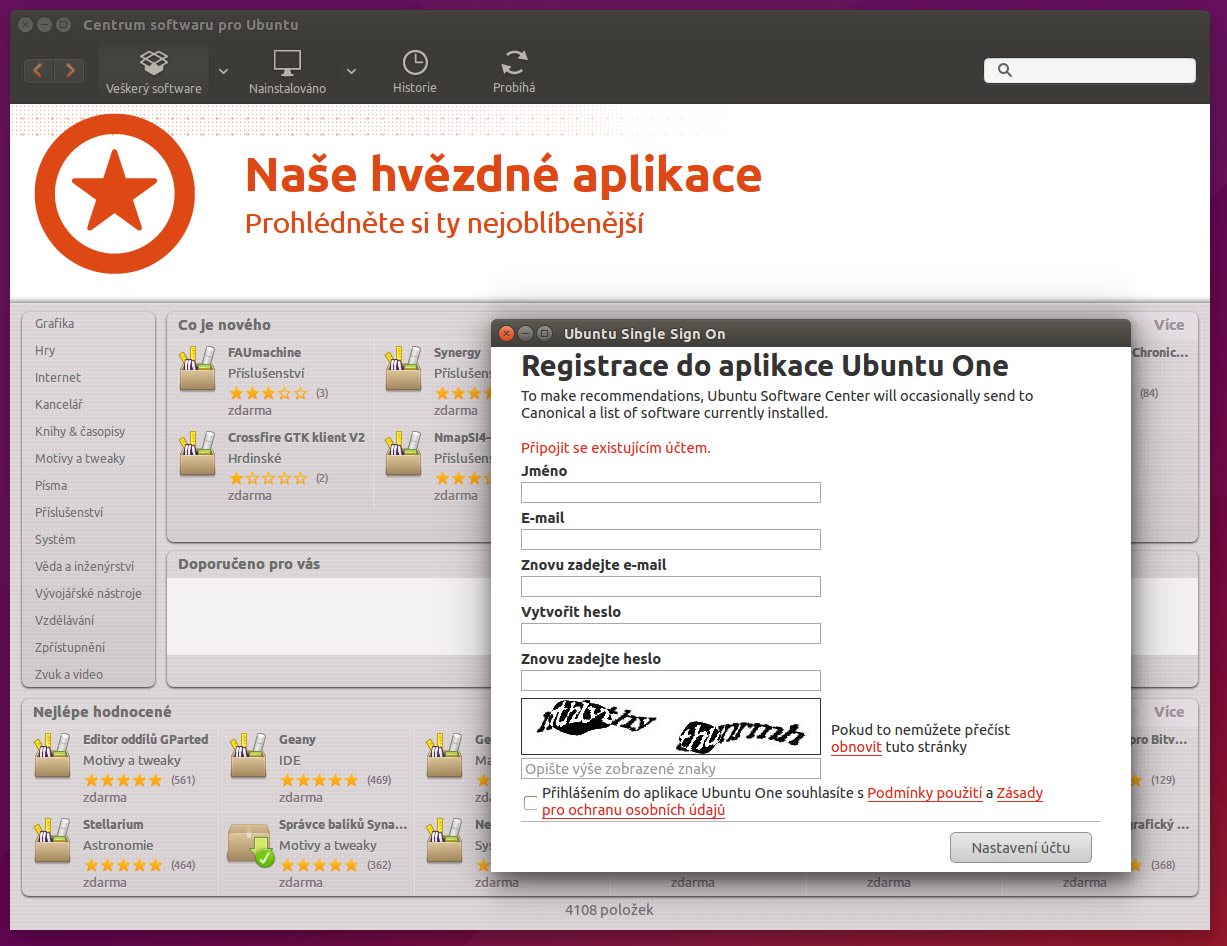
Task: Open the Příslušenství category in sidebar
Action: [69, 513]
